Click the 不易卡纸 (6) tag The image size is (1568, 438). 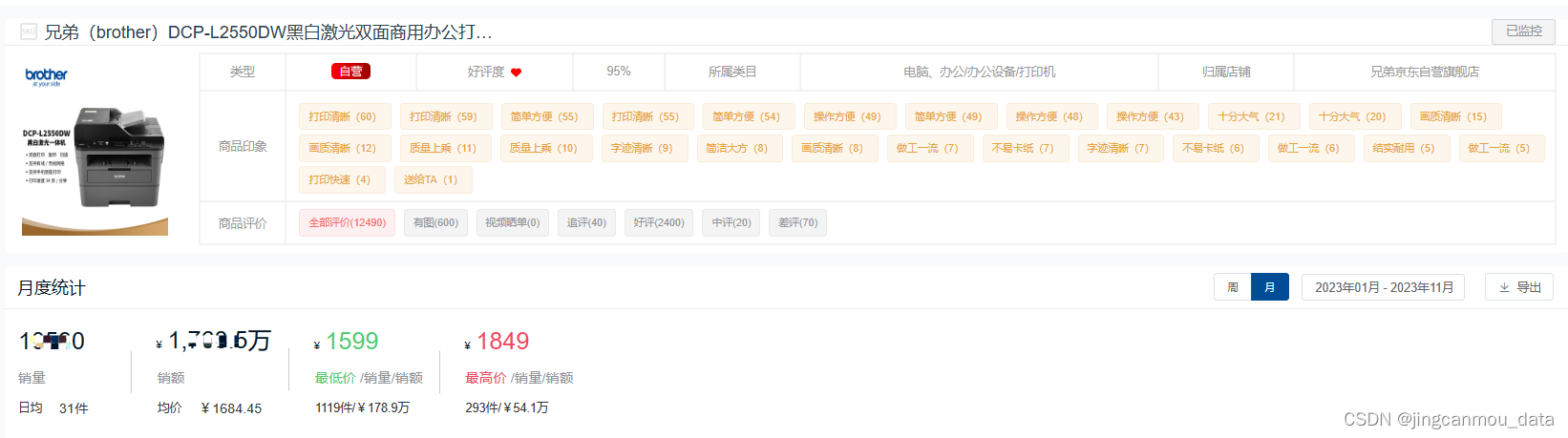(1216, 148)
